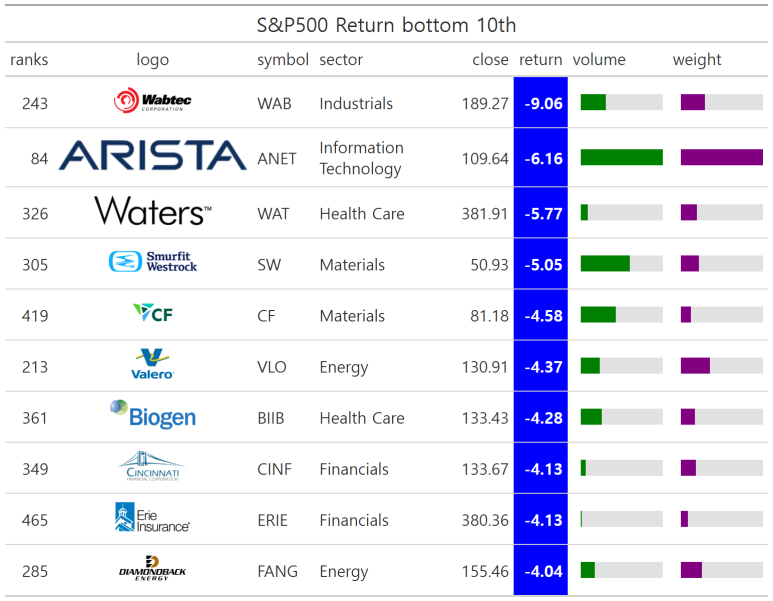
Task: Select the return value -4.04
Action: click(x=543, y=571)
